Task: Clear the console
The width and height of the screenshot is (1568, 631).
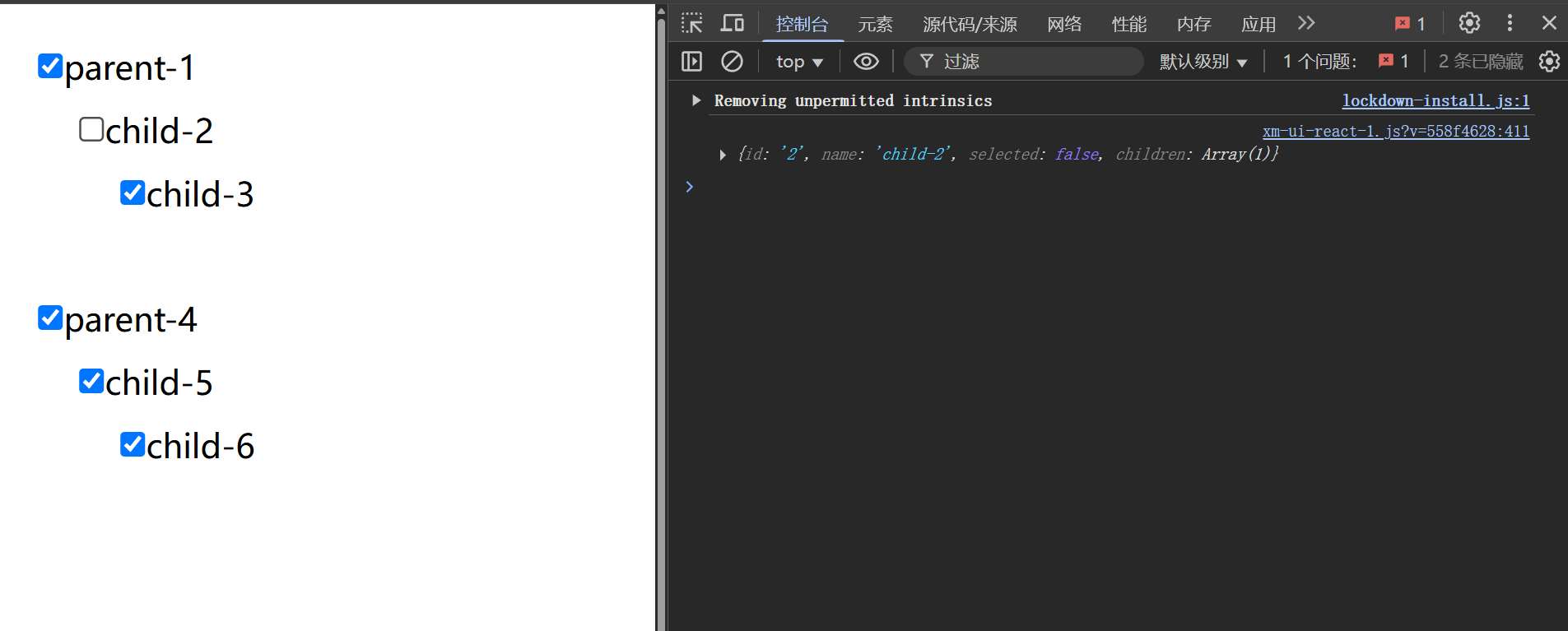Action: pos(732,61)
